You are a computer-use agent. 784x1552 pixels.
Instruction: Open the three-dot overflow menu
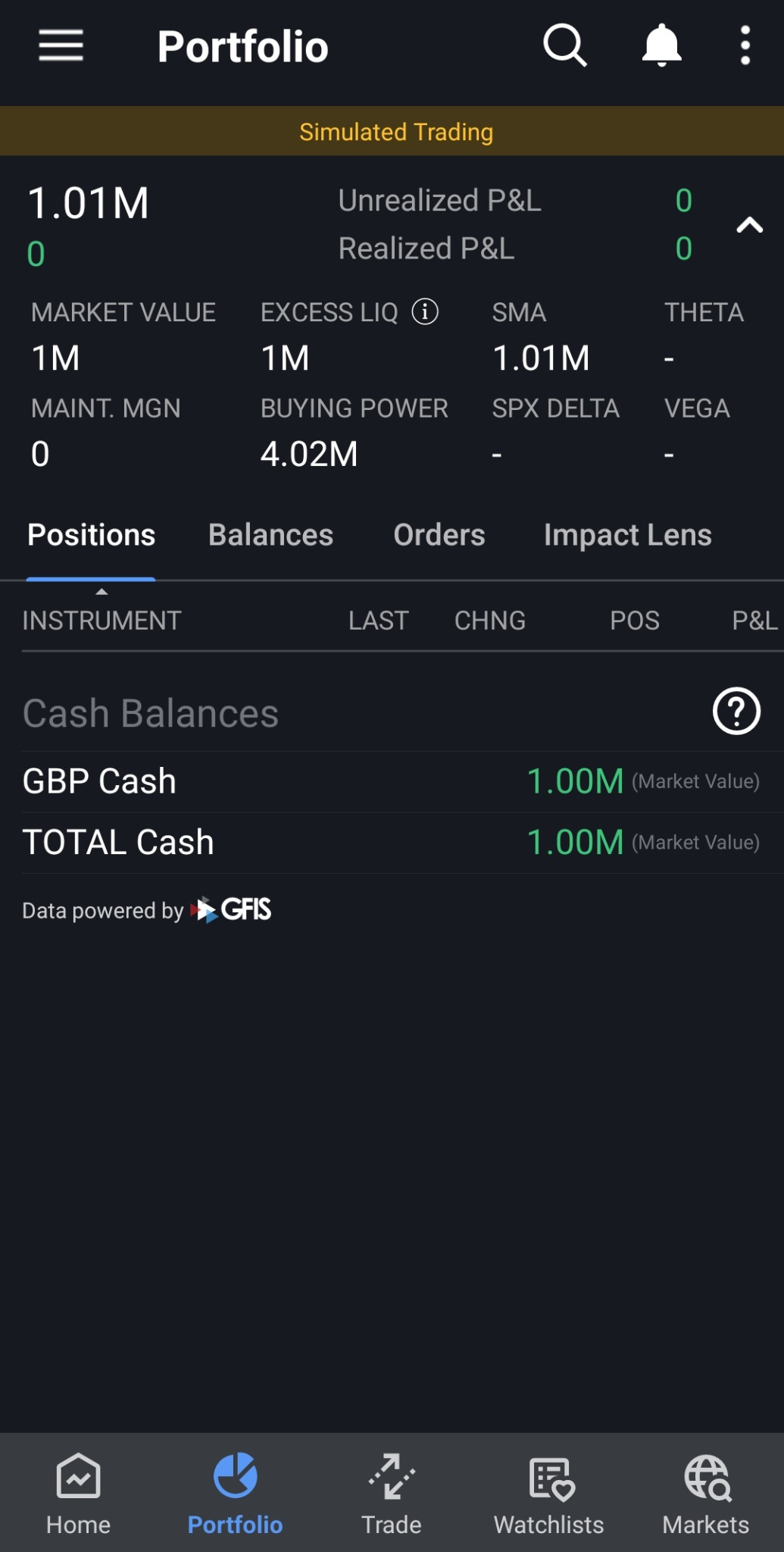coord(745,45)
